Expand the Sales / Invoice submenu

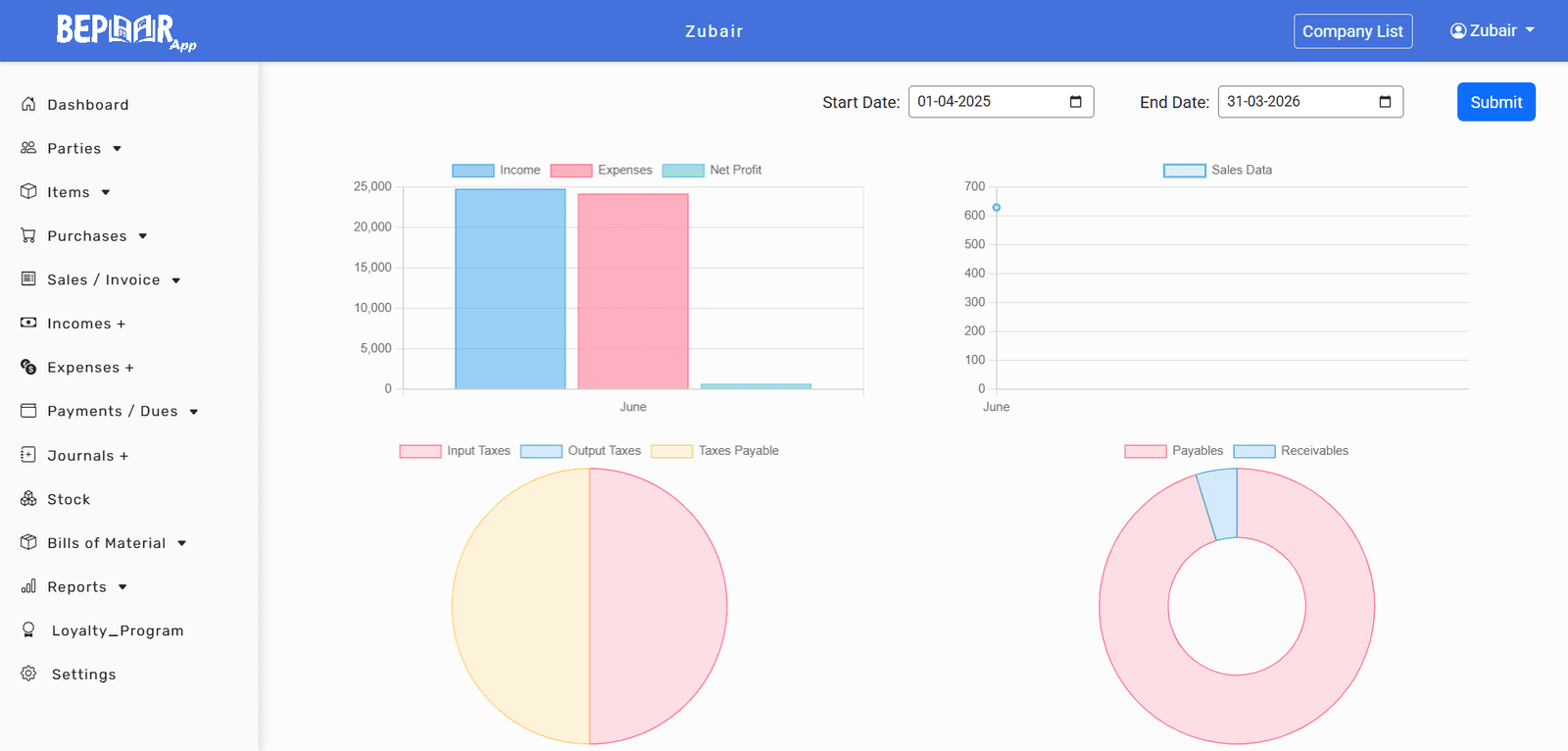click(102, 279)
